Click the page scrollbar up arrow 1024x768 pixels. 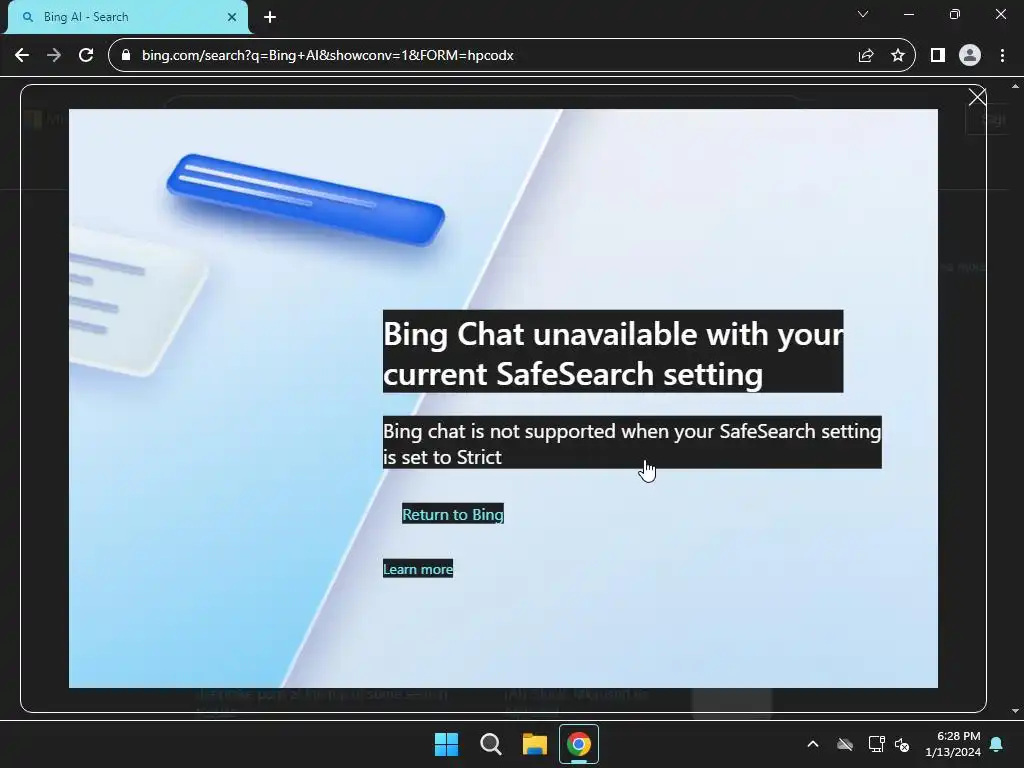[x=1015, y=86]
